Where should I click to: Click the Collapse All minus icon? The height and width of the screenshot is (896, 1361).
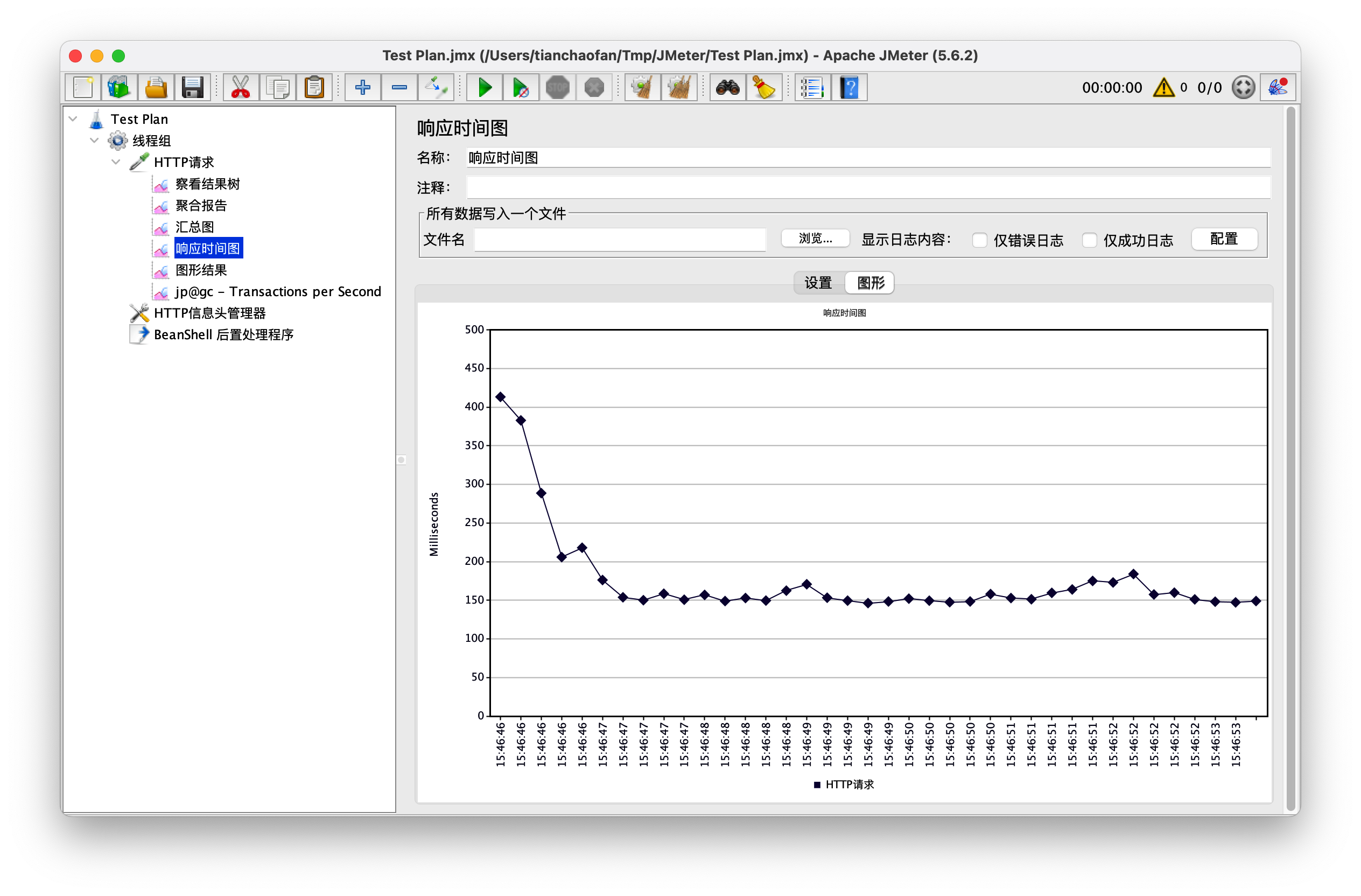pyautogui.click(x=399, y=88)
